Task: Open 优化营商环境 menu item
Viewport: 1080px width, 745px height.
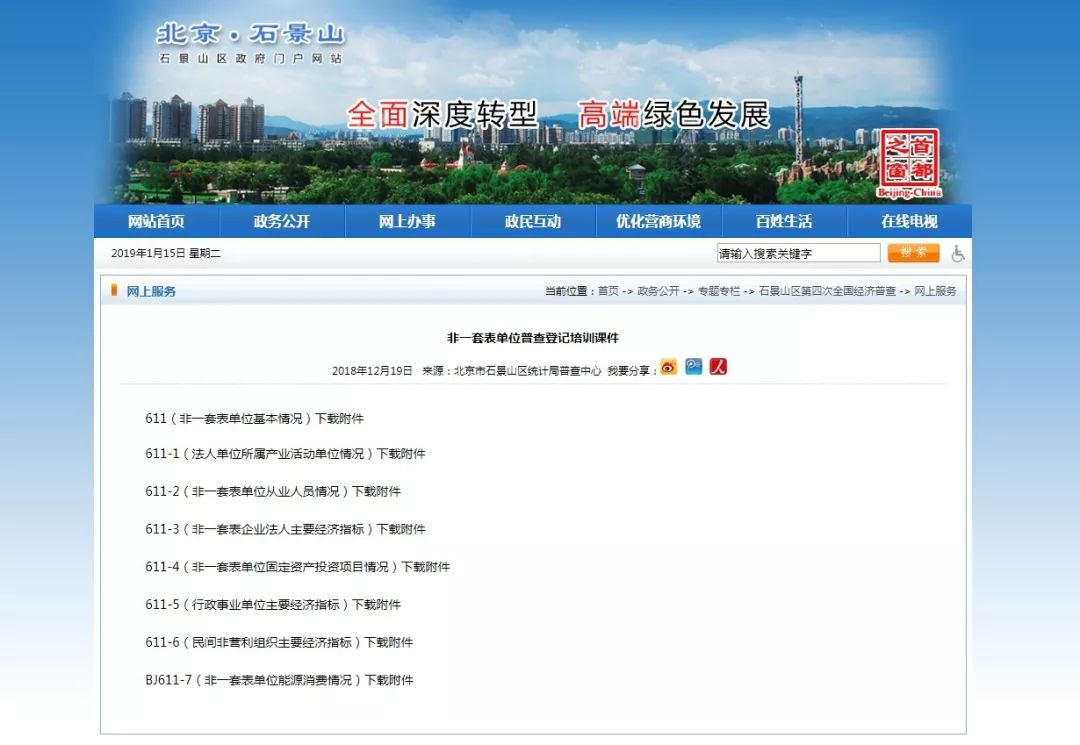Action: tap(658, 222)
